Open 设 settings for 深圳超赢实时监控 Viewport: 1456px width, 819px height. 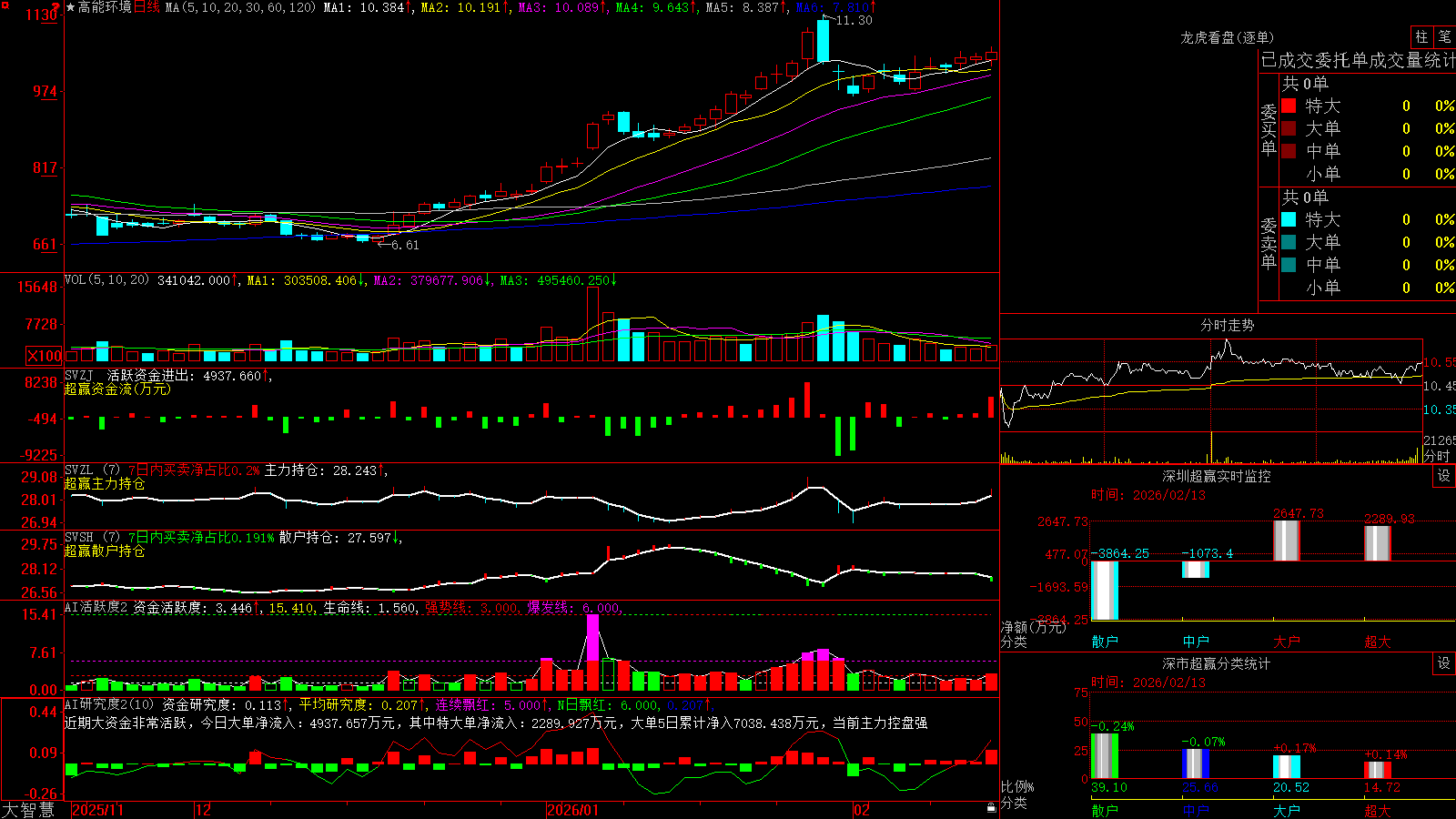(1444, 476)
